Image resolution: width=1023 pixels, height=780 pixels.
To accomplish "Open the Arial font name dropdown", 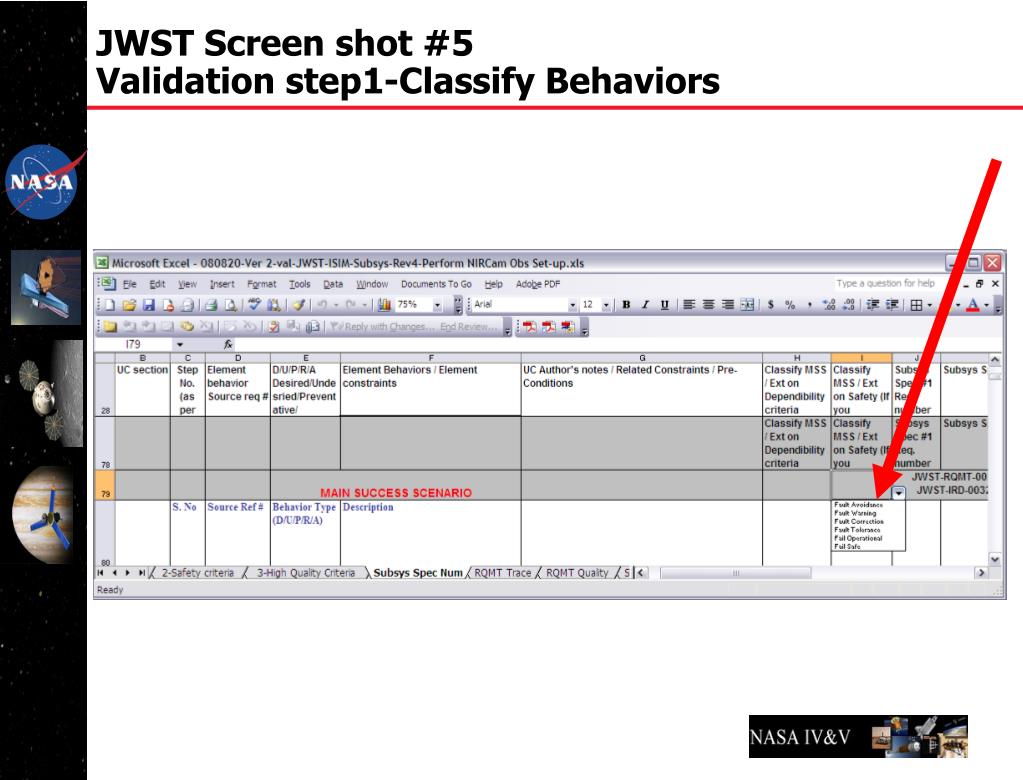I will pyautogui.click(x=573, y=305).
